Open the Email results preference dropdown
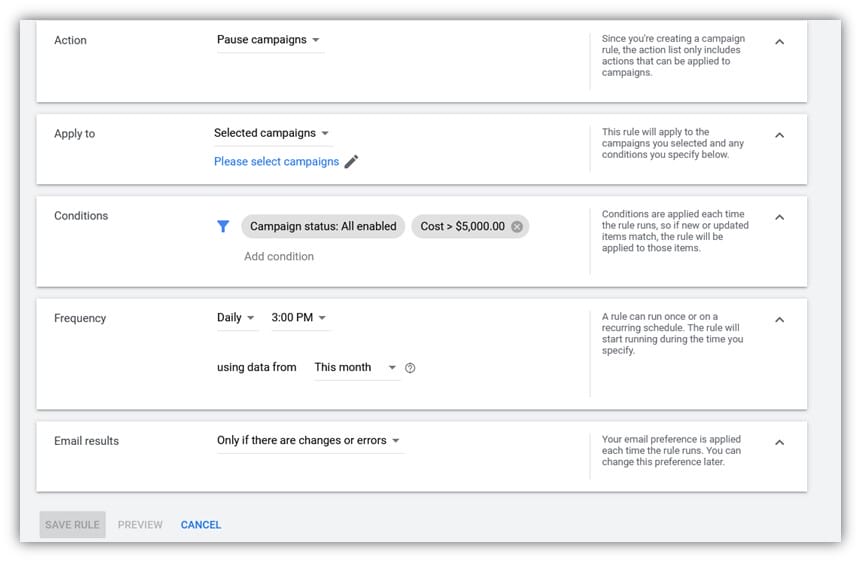Image resolution: width=861 pixels, height=562 pixels. [308, 441]
